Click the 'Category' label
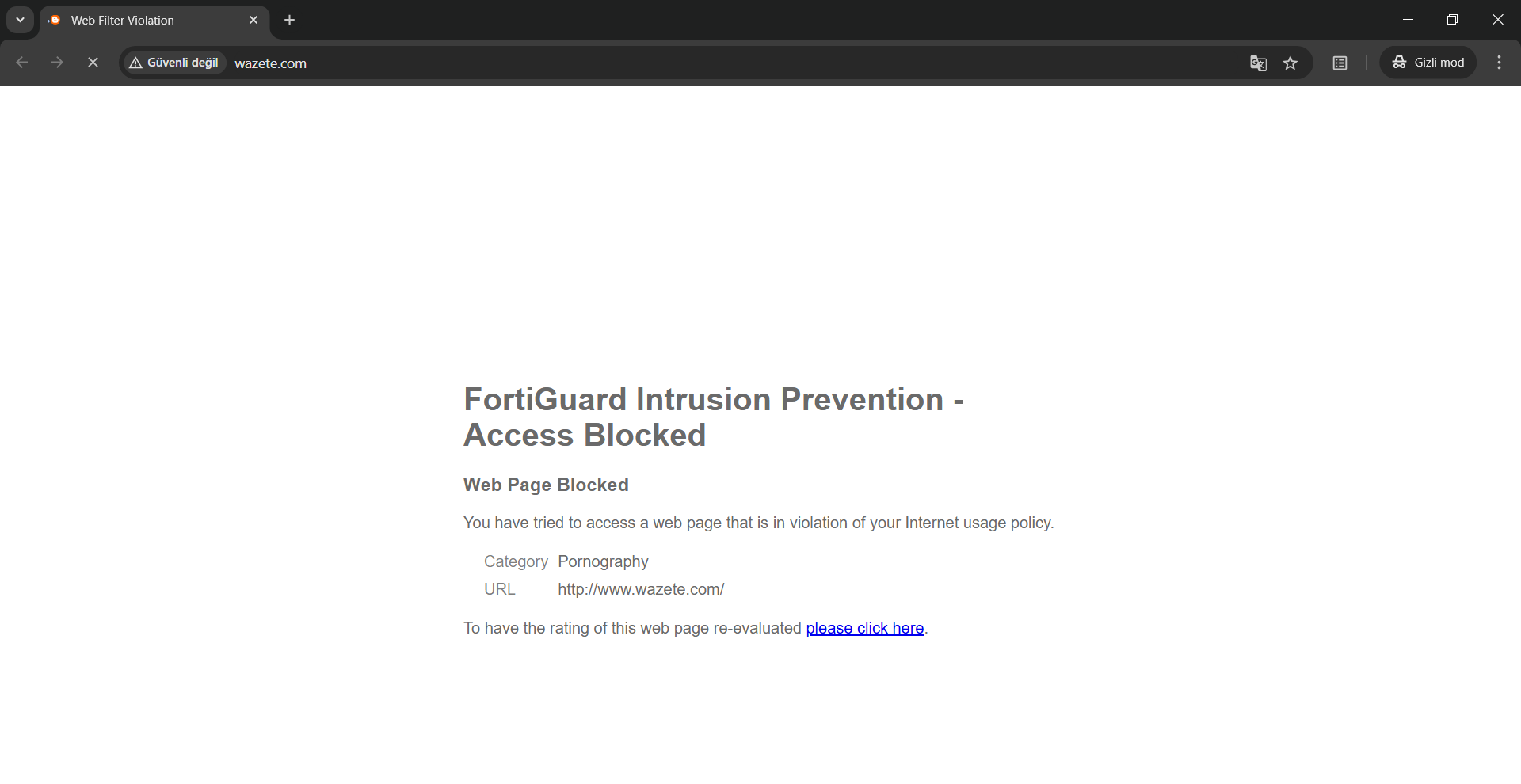1521x784 pixels. pos(516,561)
